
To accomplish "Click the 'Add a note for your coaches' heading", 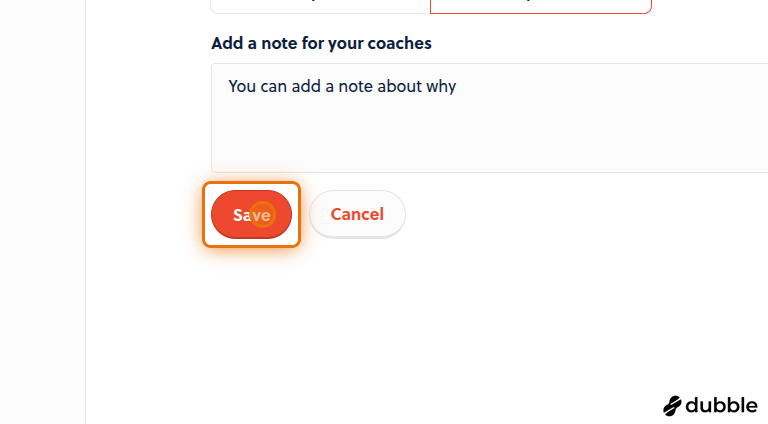I will pos(321,43).
